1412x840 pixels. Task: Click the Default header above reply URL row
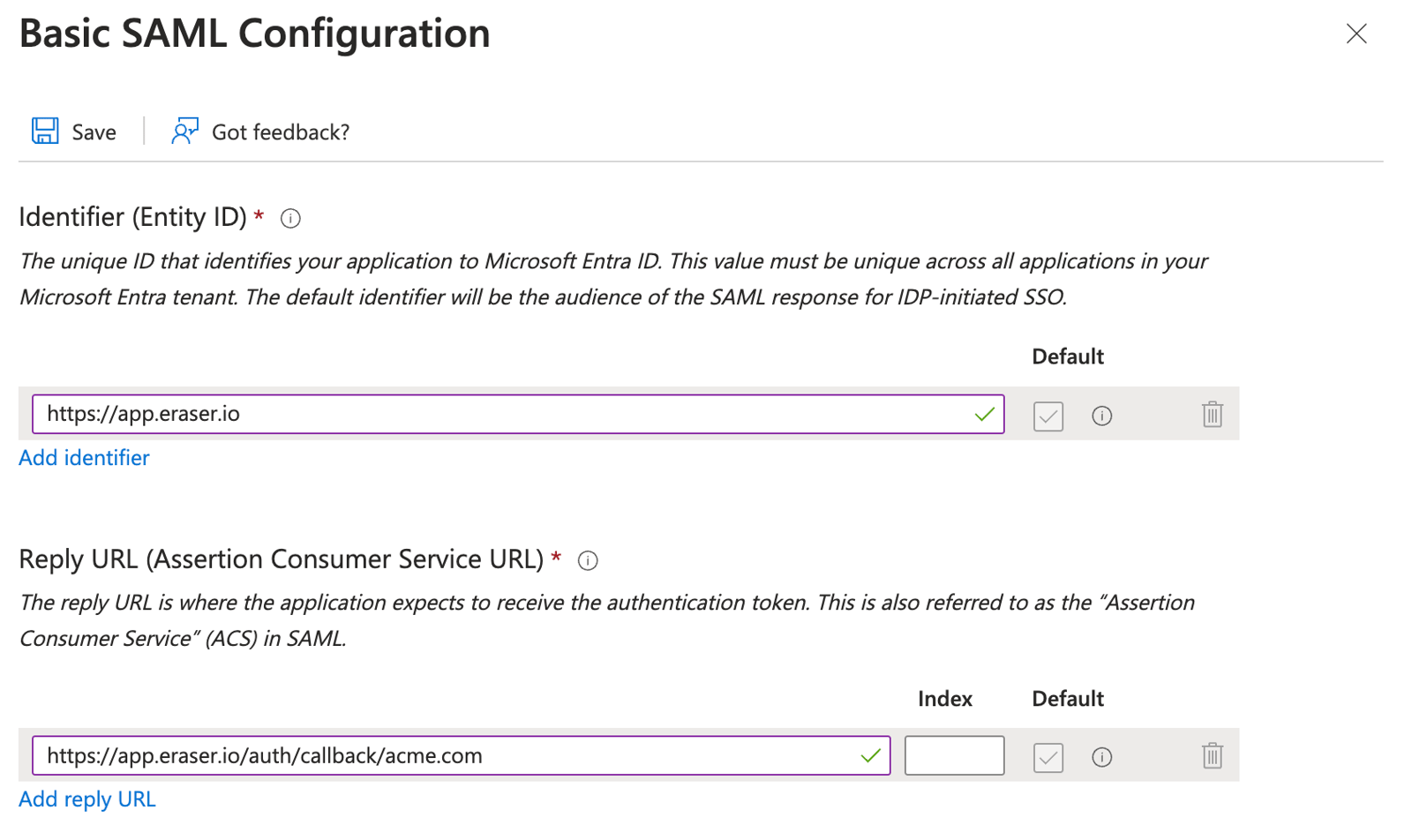pyautogui.click(x=1068, y=699)
